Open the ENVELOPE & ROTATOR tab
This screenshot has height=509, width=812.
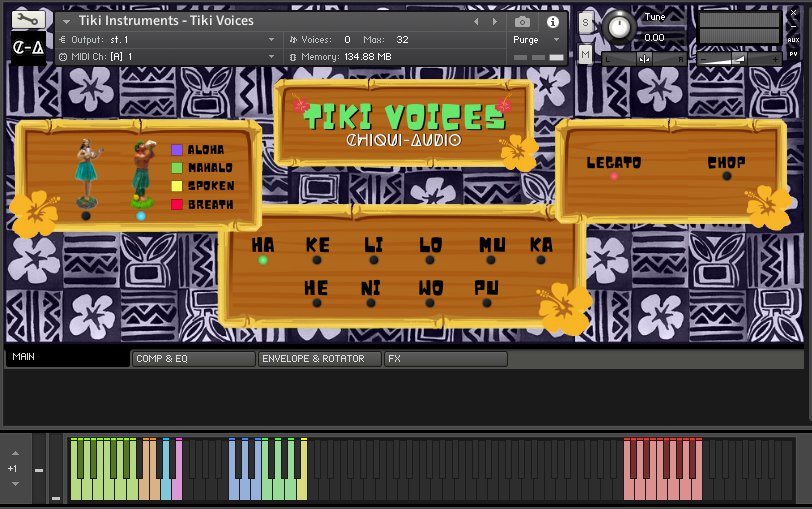click(319, 359)
